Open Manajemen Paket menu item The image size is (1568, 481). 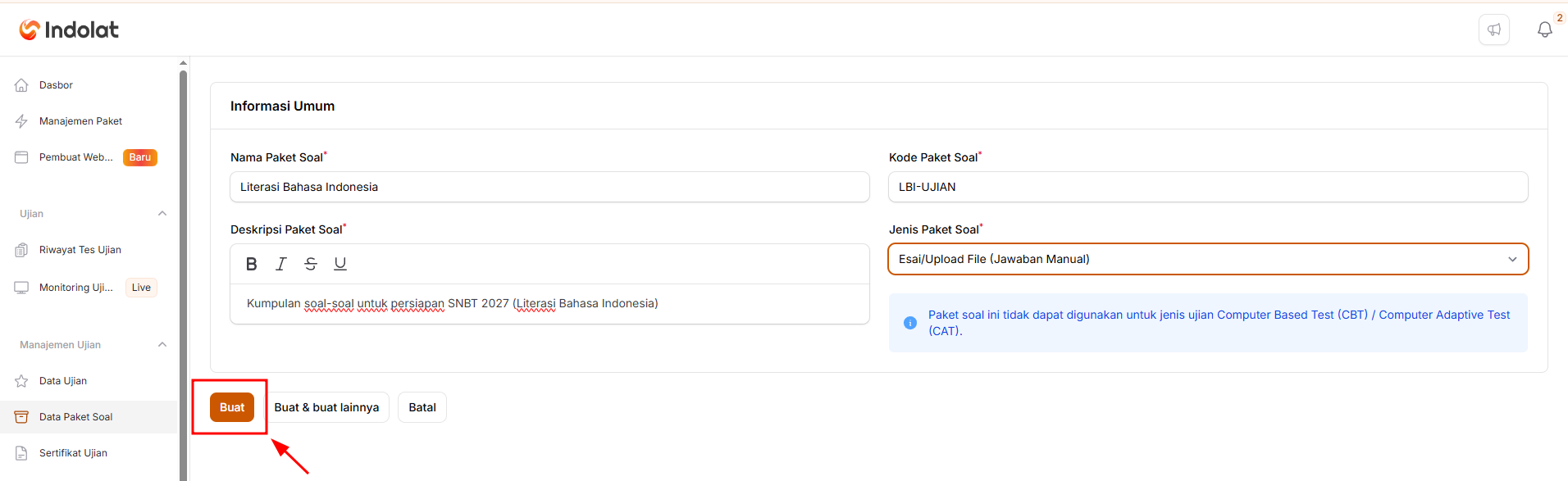point(80,121)
